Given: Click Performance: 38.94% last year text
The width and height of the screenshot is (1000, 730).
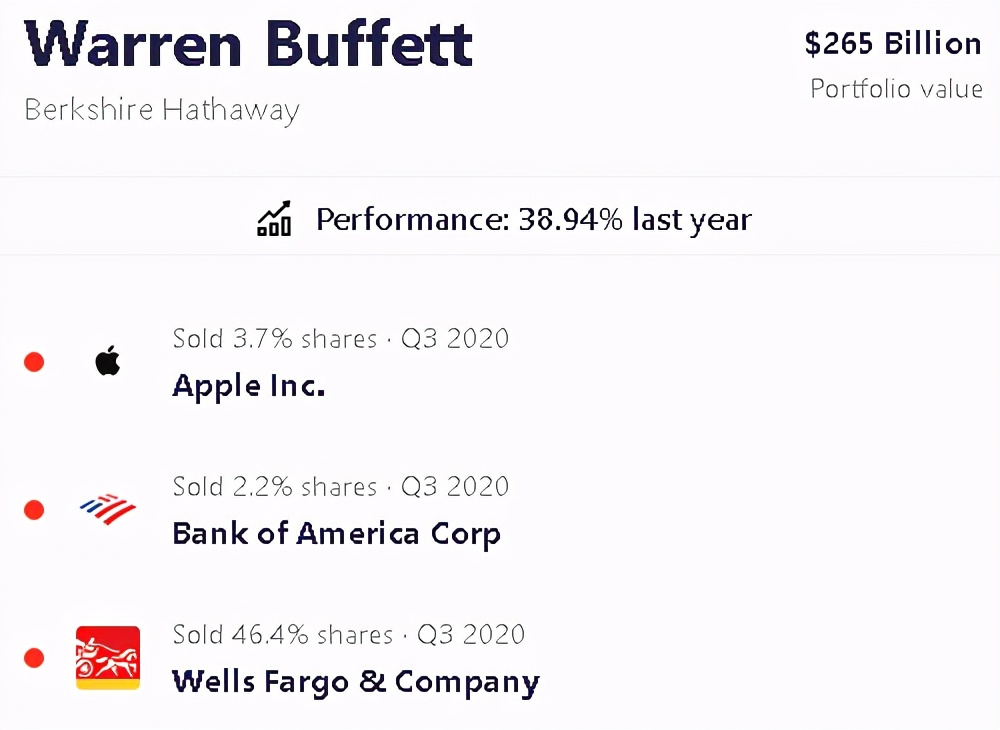Looking at the screenshot, I should tap(533, 219).
